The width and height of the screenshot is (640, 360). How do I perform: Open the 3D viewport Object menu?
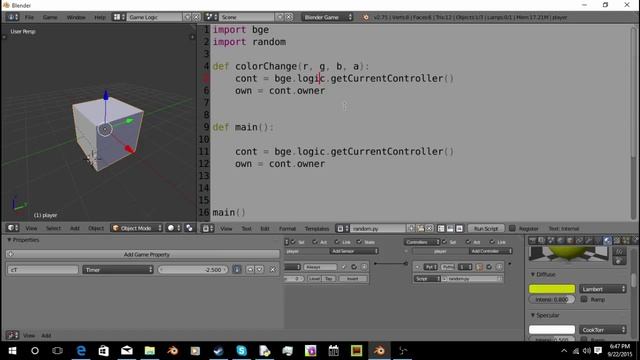click(x=96, y=229)
